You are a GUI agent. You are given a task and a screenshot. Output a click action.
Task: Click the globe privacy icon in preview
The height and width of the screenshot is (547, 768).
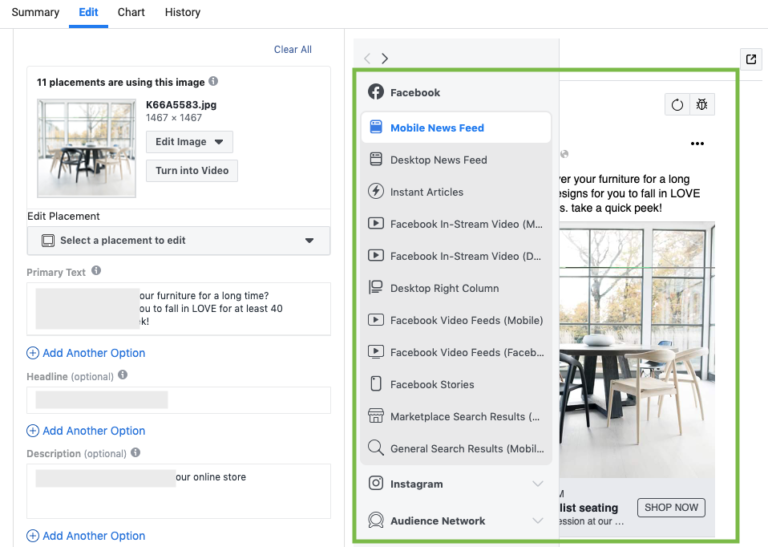tap(564, 154)
